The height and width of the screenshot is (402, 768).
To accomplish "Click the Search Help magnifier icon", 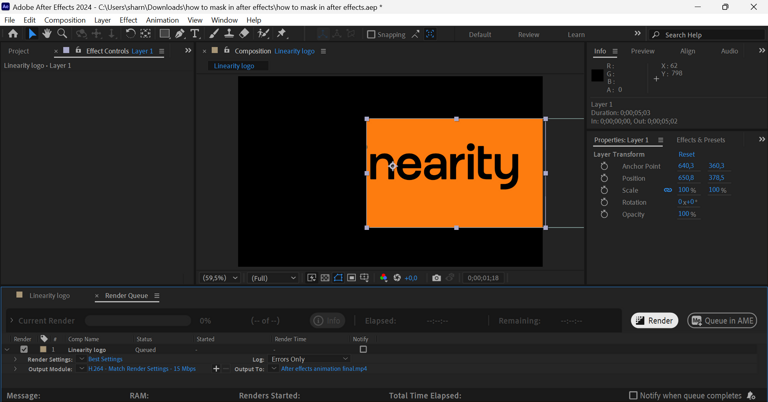I will tap(655, 35).
